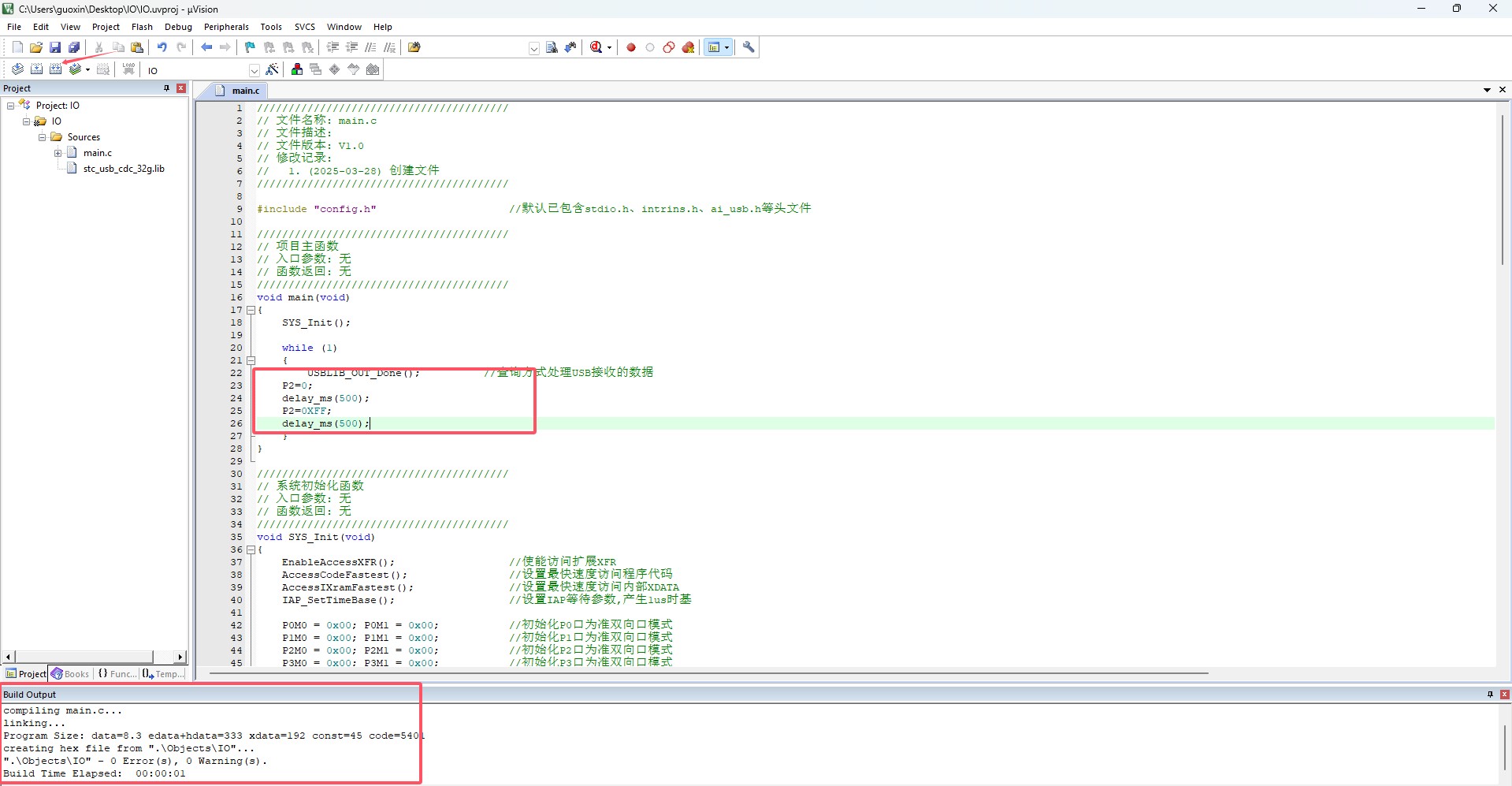The height and width of the screenshot is (786, 1512).
Task: Click the Rebuild all target files icon
Action: [55, 69]
